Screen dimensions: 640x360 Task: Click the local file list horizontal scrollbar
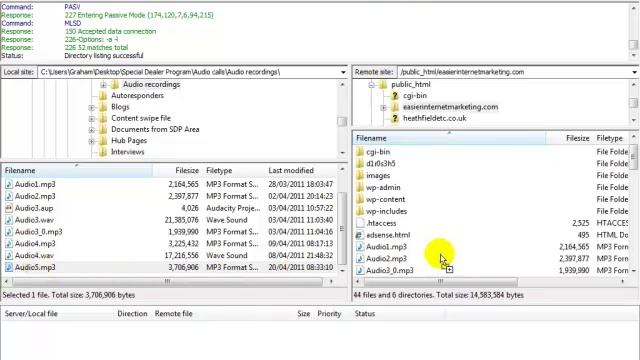(168, 282)
